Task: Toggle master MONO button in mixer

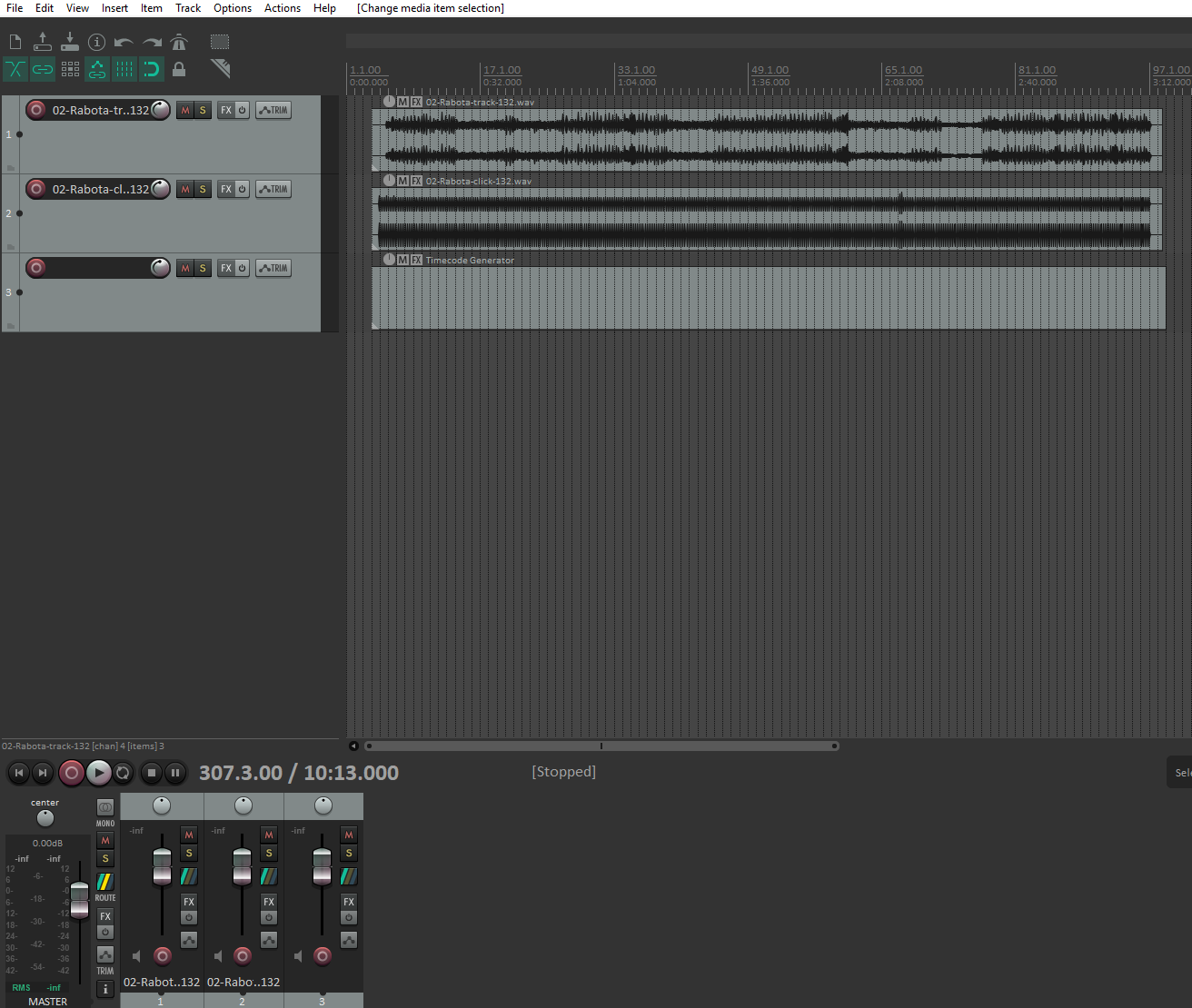Action: pyautogui.click(x=105, y=807)
